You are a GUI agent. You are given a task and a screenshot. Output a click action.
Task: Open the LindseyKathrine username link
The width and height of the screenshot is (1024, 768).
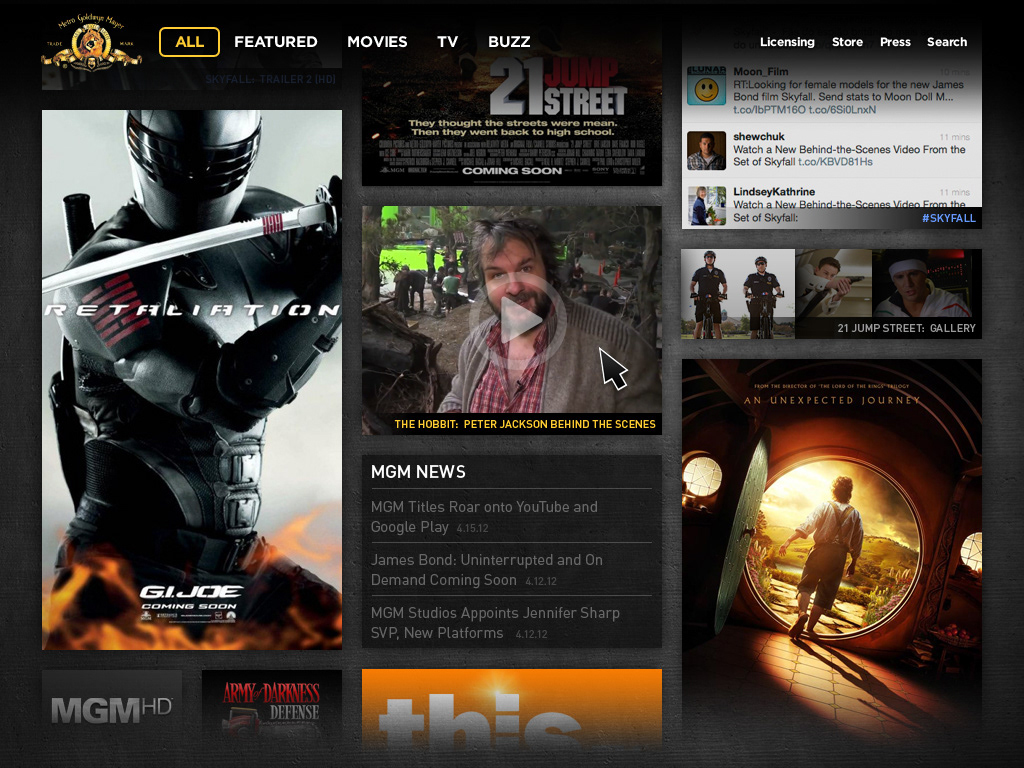coord(774,191)
